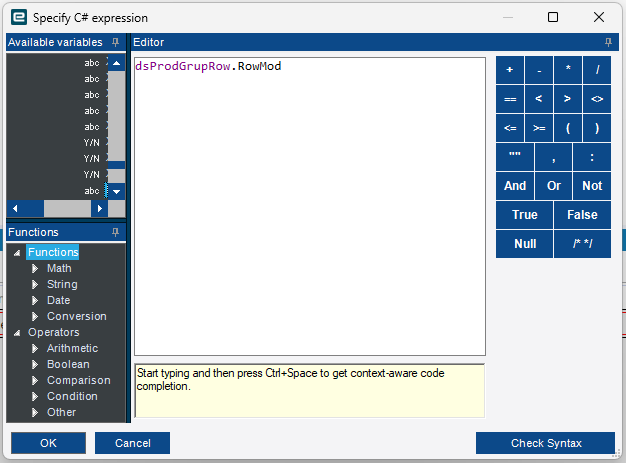
Task: Insert the And operator
Action: [x=515, y=186]
